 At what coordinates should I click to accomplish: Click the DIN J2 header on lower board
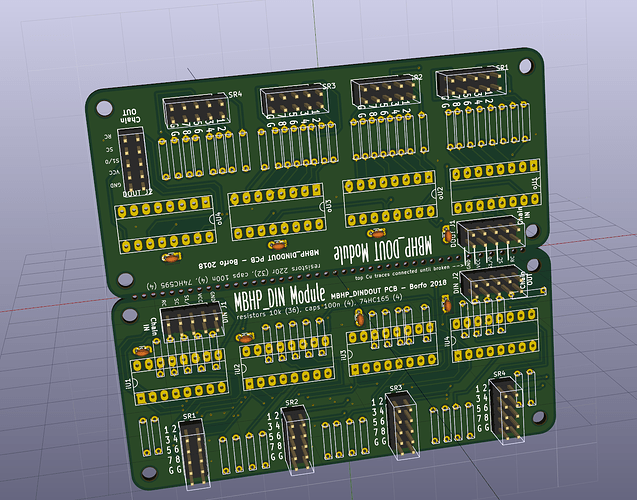point(492,283)
